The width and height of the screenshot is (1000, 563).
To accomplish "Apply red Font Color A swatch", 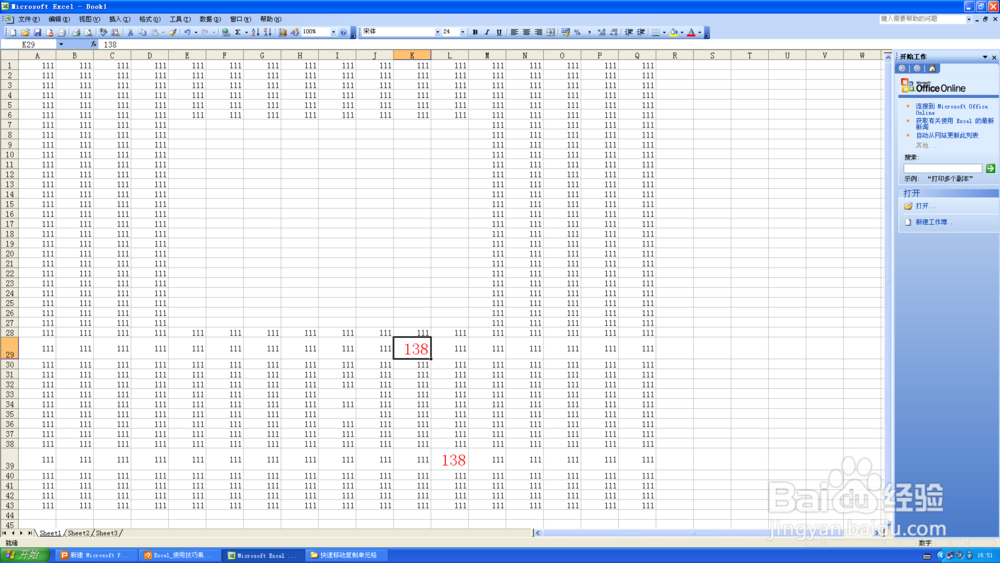I will pyautogui.click(x=691, y=32).
